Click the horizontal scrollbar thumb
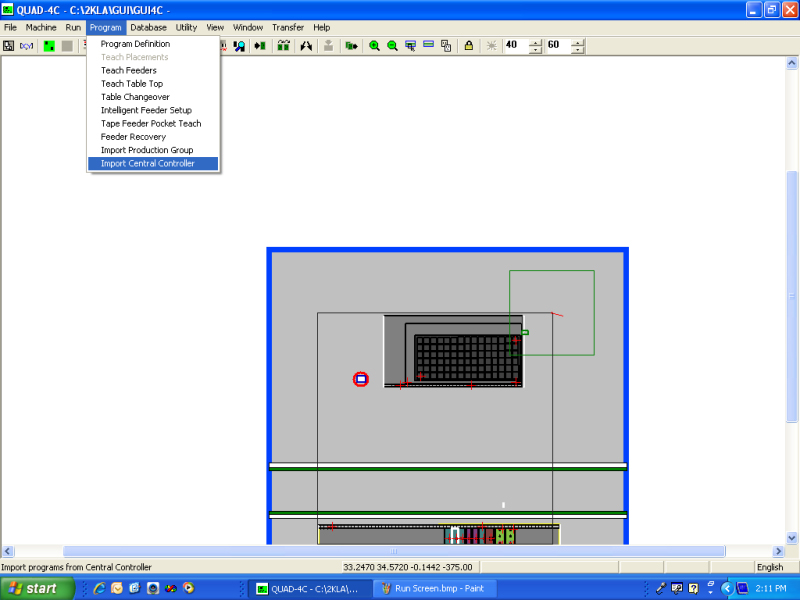This screenshot has width=800, height=600. click(x=393, y=551)
